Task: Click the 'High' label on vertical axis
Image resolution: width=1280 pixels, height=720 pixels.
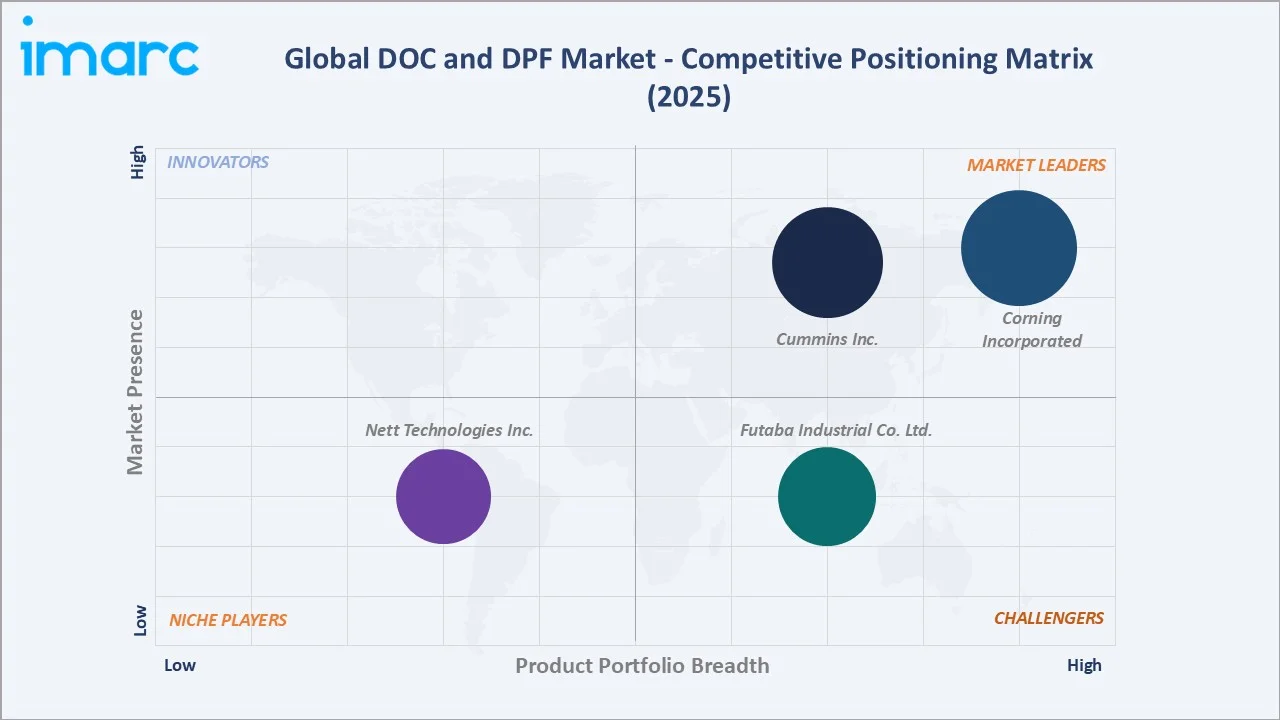Action: [138, 162]
